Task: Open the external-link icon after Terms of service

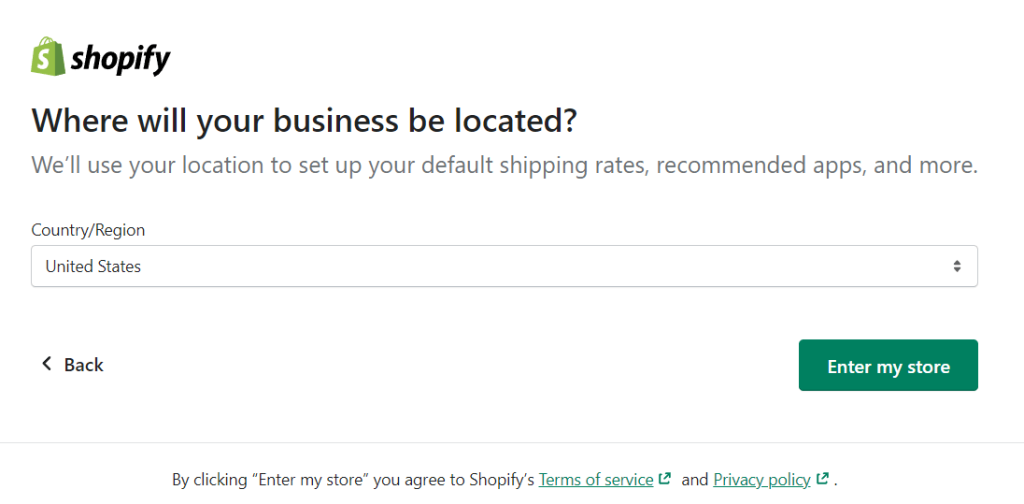Action: tap(665, 479)
